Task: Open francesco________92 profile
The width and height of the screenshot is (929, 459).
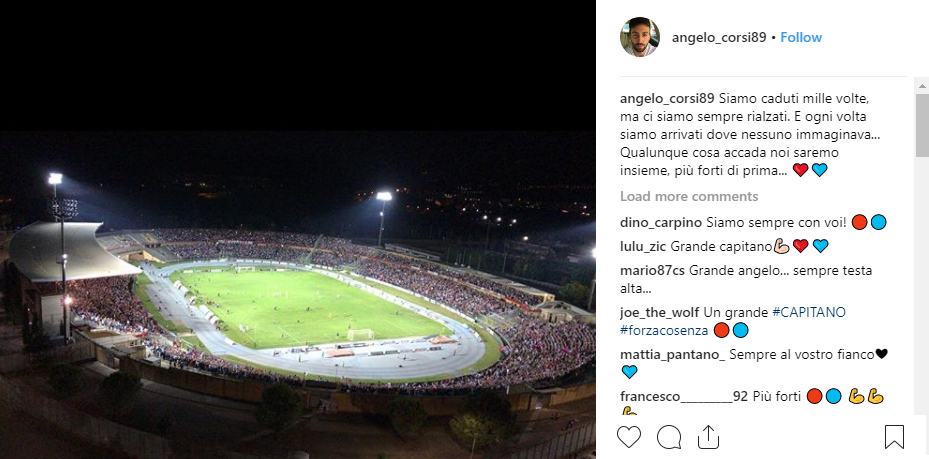Action: [684, 397]
